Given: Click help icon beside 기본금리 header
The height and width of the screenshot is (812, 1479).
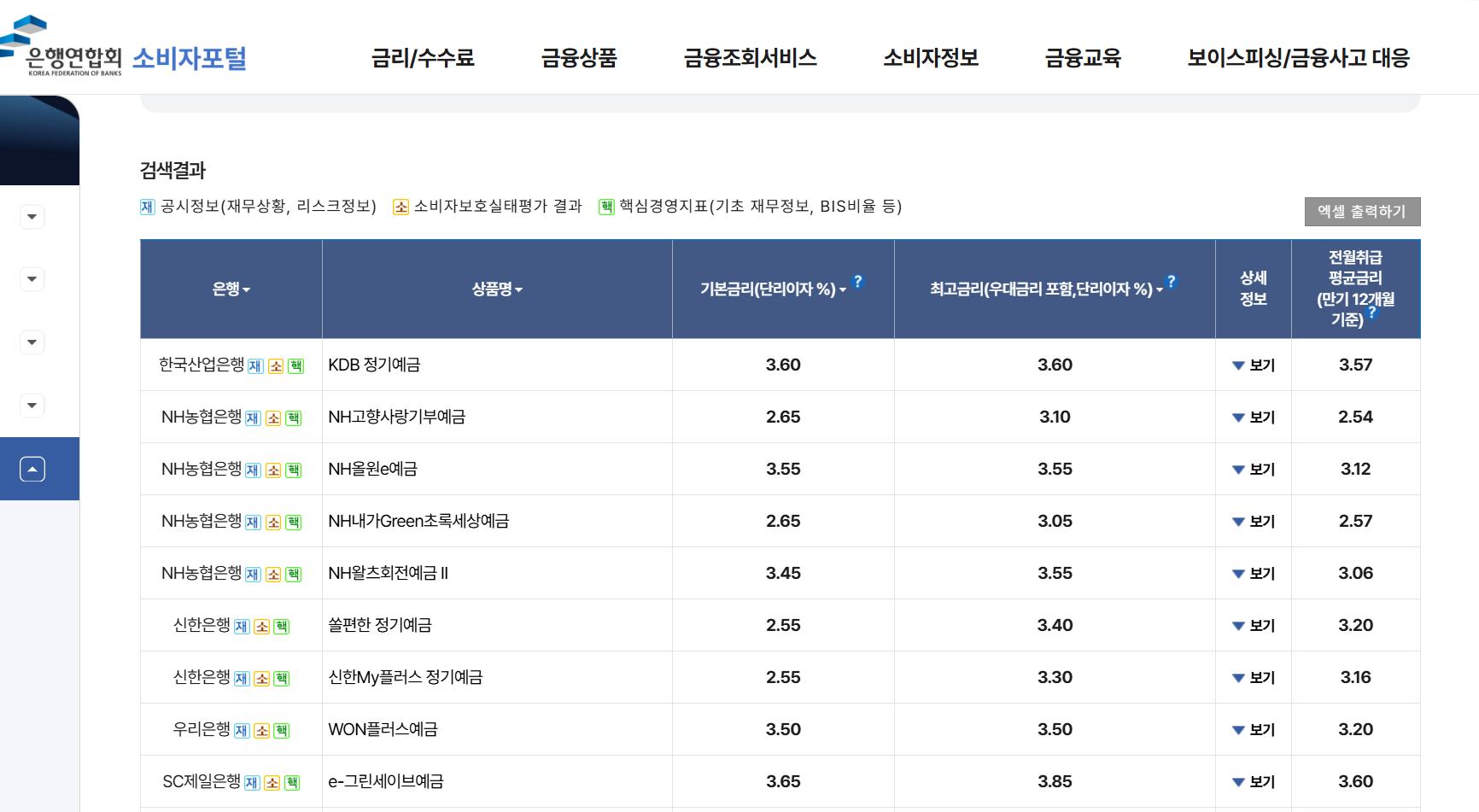Looking at the screenshot, I should click(x=858, y=281).
